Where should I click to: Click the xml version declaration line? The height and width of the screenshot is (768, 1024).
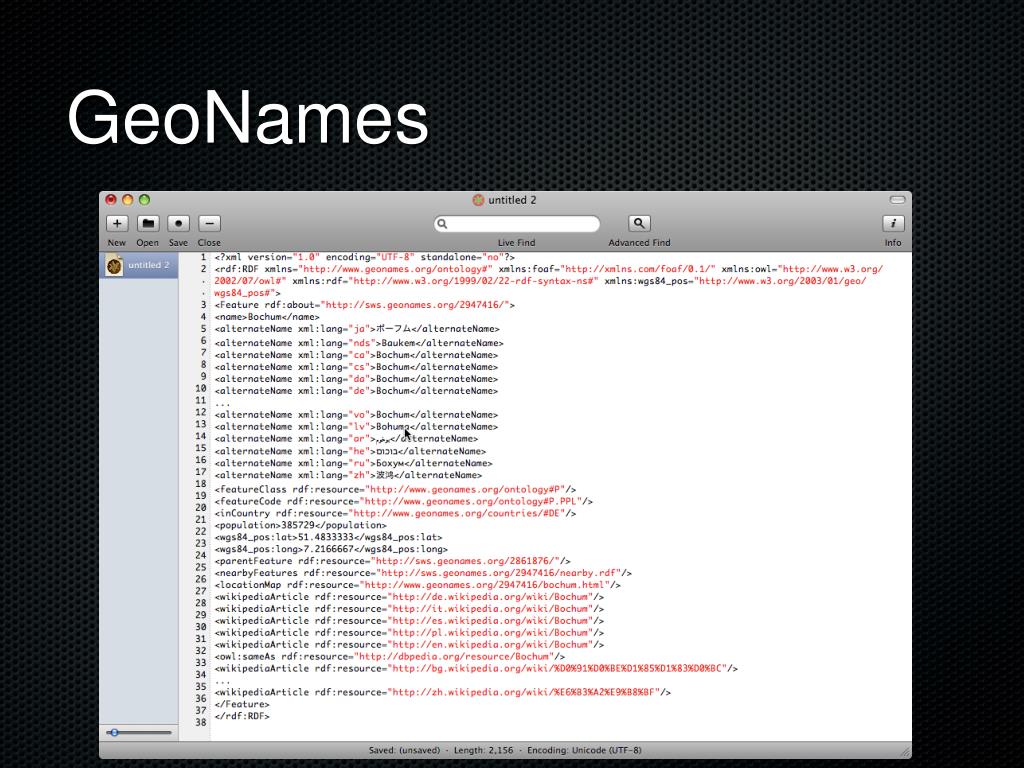pyautogui.click(x=364, y=257)
